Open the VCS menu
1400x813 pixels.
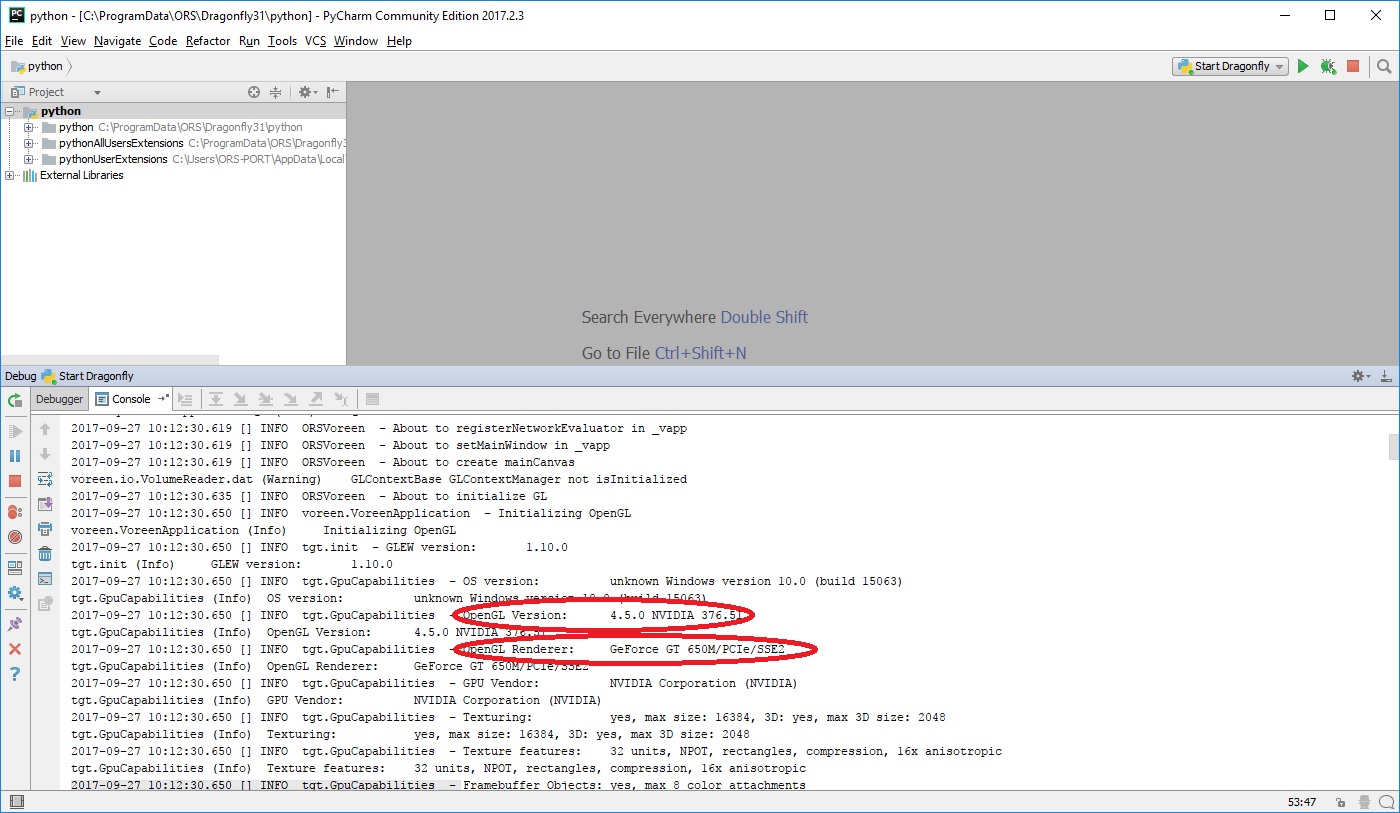[315, 41]
